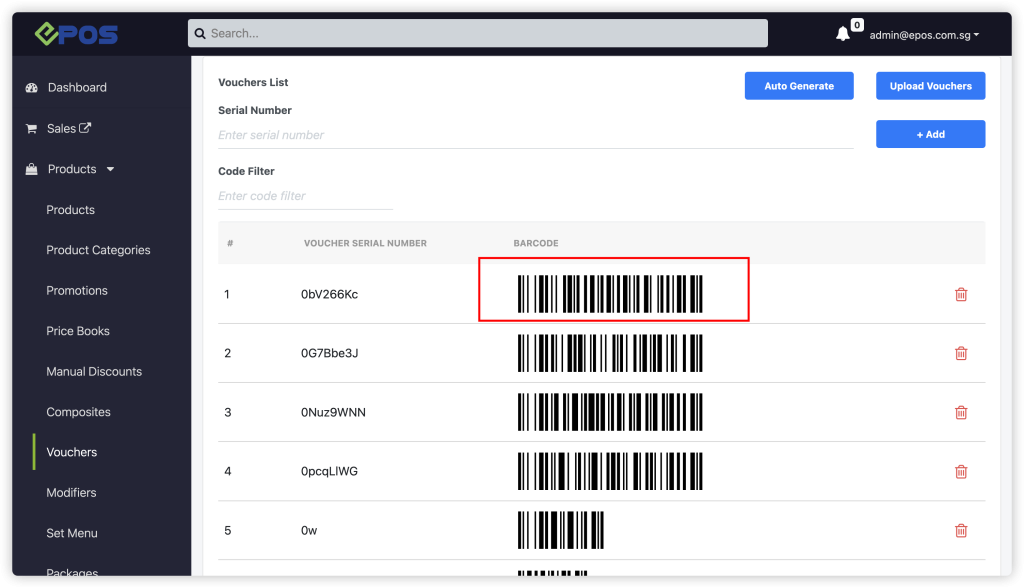1024x588 pixels.
Task: Open the Products submenu item
Action: (x=71, y=210)
